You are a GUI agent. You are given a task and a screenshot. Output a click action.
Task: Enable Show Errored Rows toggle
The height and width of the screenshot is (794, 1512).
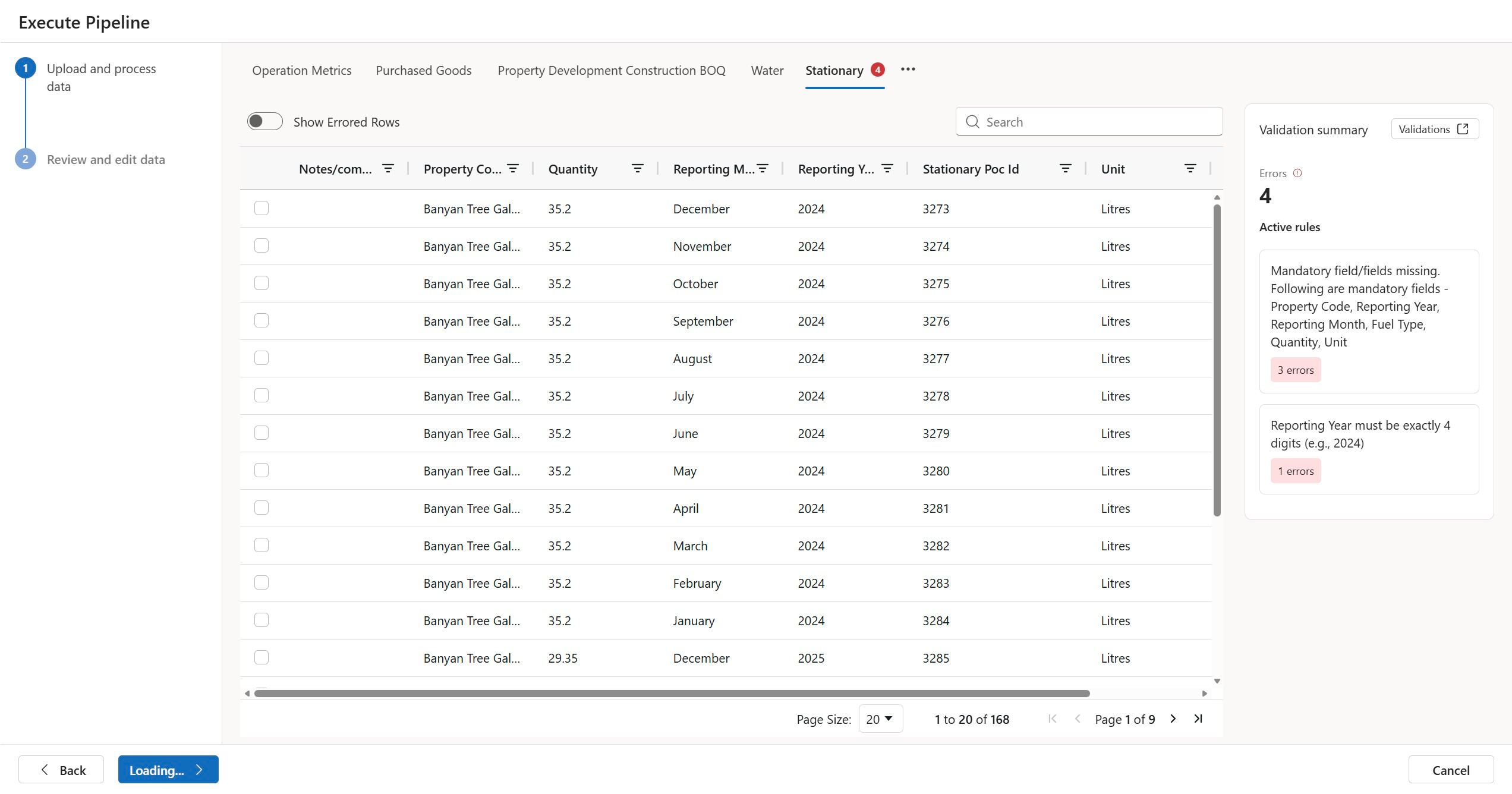(x=265, y=122)
